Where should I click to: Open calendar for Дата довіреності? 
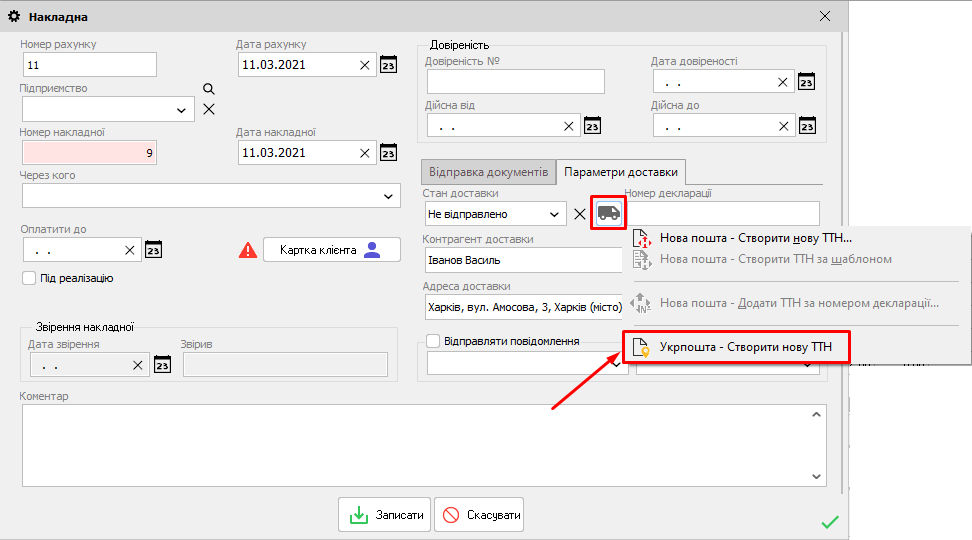[806, 82]
